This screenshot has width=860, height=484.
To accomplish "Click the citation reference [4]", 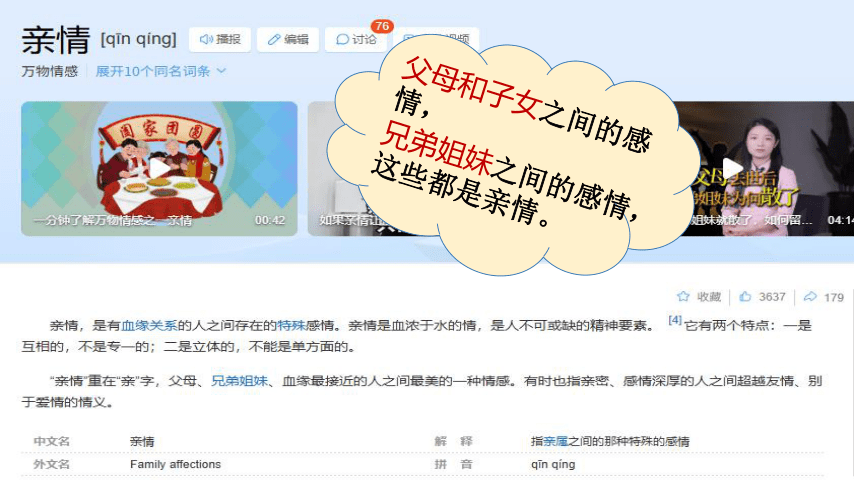I will pyautogui.click(x=675, y=320).
